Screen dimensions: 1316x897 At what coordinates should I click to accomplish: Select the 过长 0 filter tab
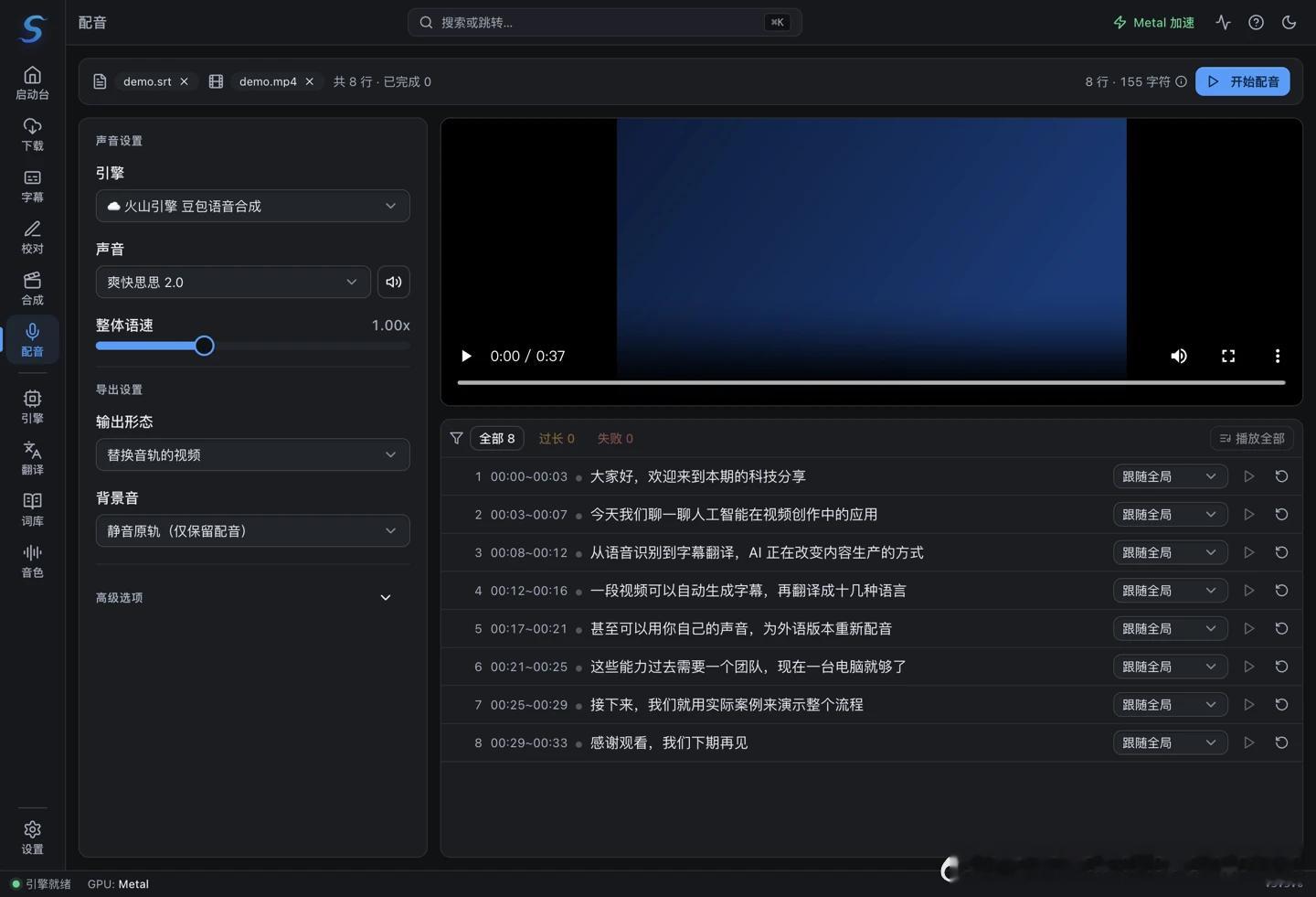coord(557,438)
